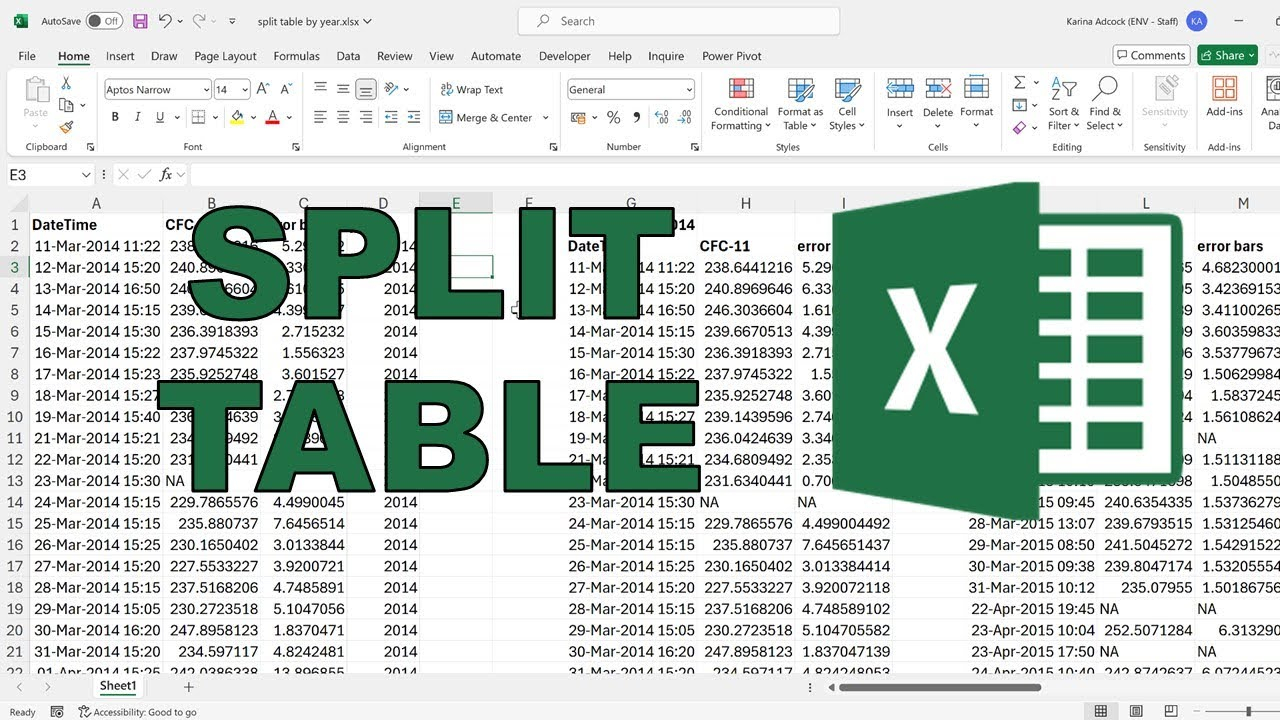Viewport: 1280px width, 720px height.
Task: Toggle Underline formatting
Action: point(159,117)
